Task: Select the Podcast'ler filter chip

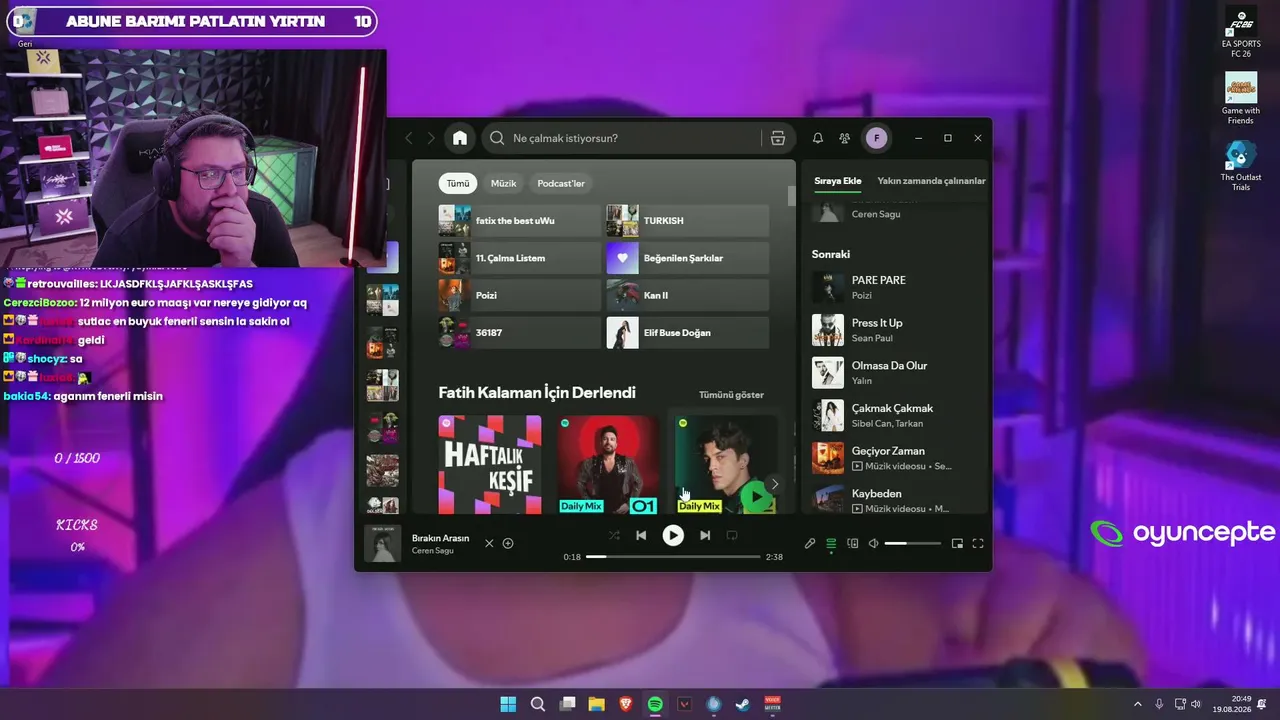Action: (561, 184)
